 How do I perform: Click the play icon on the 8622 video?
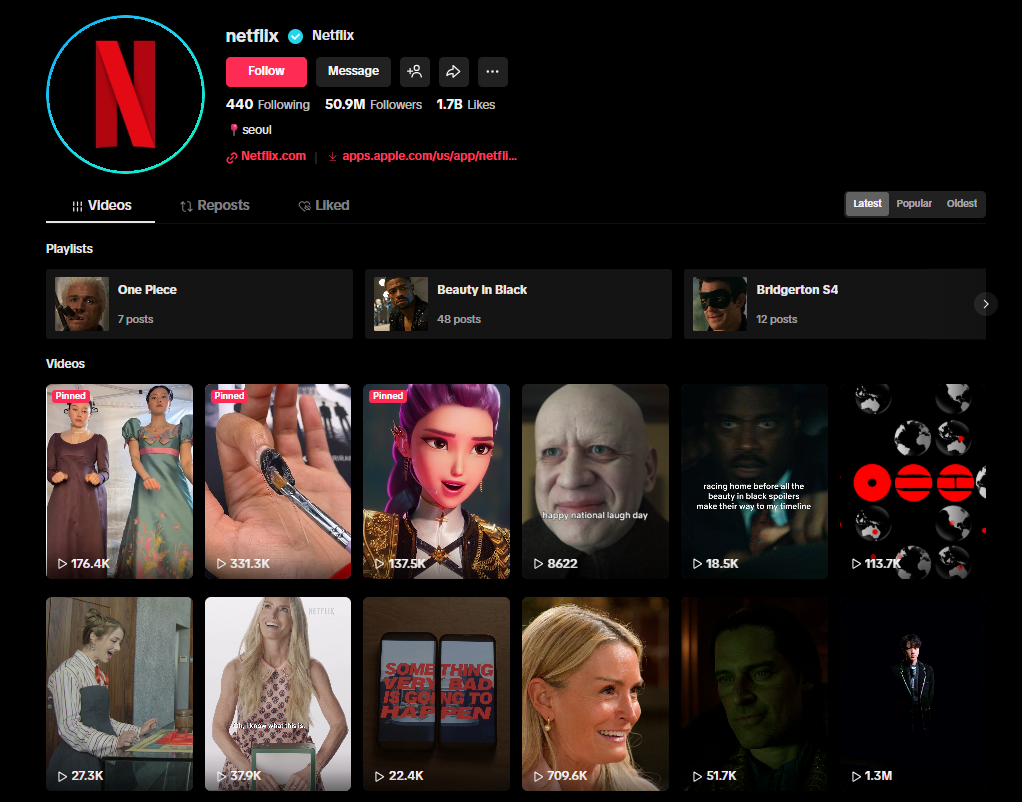(538, 563)
